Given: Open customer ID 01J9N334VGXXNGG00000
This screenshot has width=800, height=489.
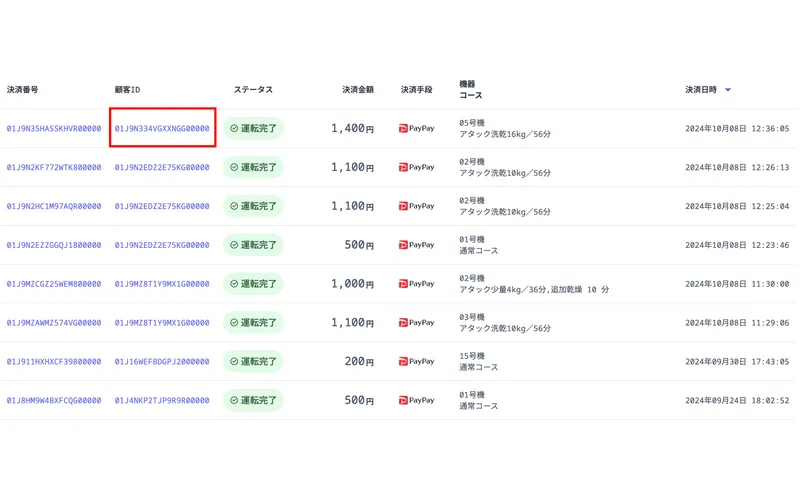Looking at the screenshot, I should click(162, 128).
